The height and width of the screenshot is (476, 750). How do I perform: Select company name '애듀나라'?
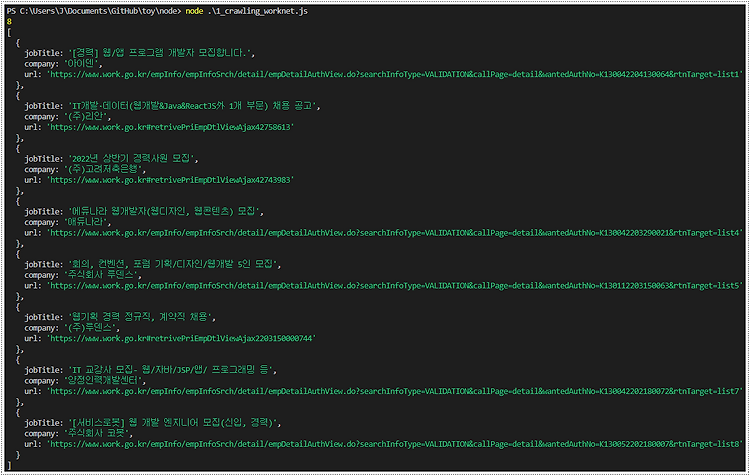pos(86,222)
